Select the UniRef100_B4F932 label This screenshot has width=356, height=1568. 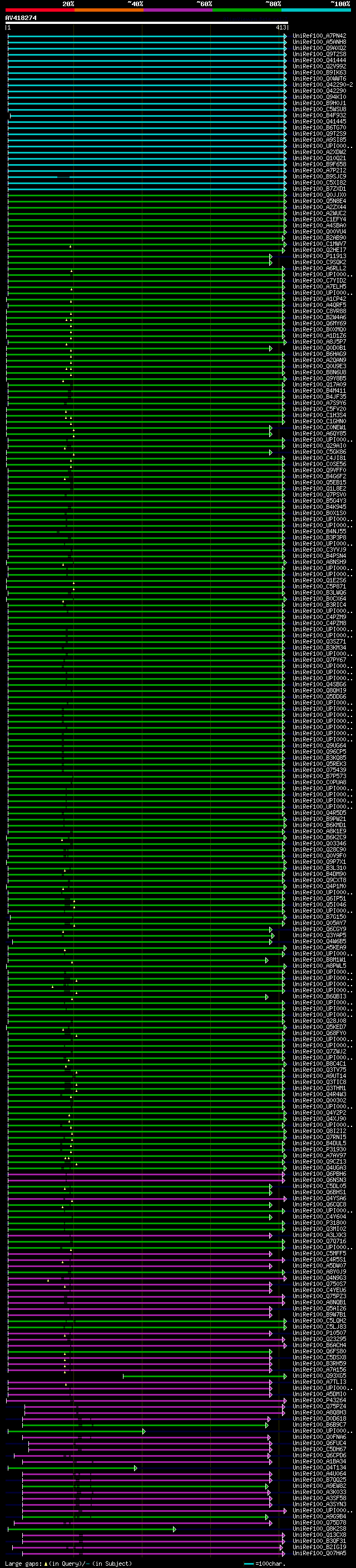tap(319, 116)
